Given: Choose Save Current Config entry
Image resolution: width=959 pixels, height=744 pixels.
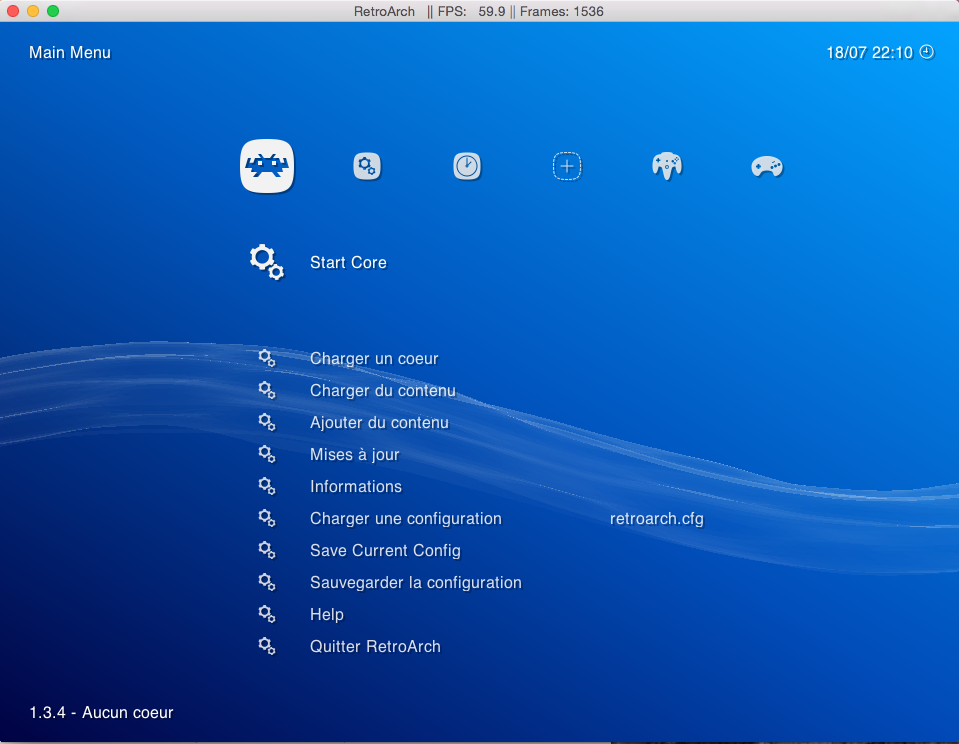Looking at the screenshot, I should (x=385, y=551).
